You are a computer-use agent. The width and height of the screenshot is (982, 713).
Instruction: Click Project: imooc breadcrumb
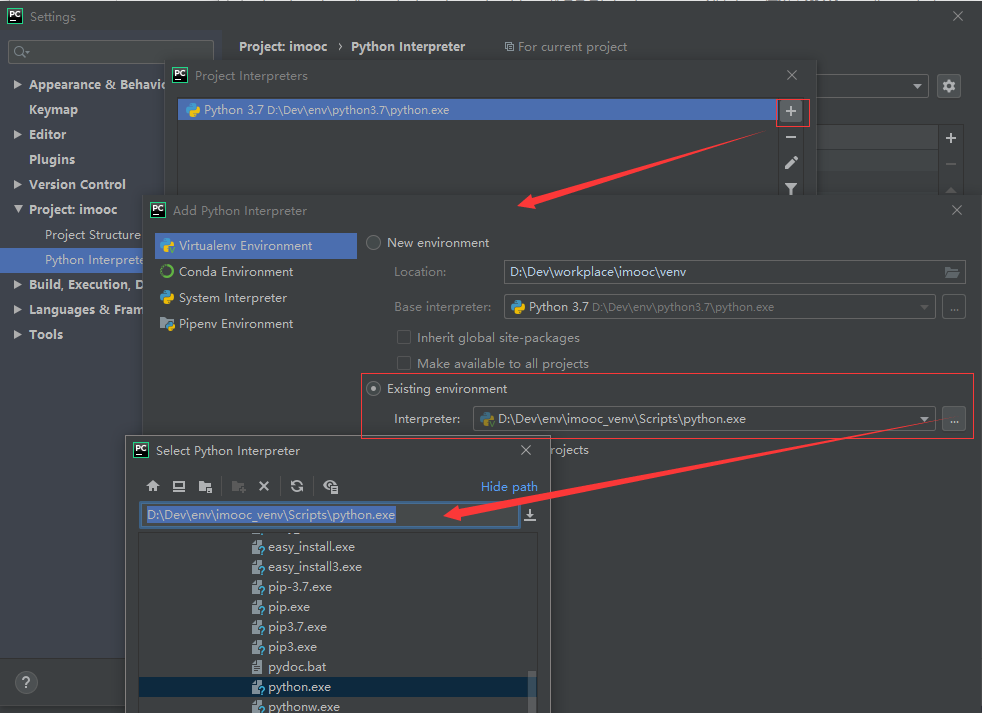coord(283,46)
